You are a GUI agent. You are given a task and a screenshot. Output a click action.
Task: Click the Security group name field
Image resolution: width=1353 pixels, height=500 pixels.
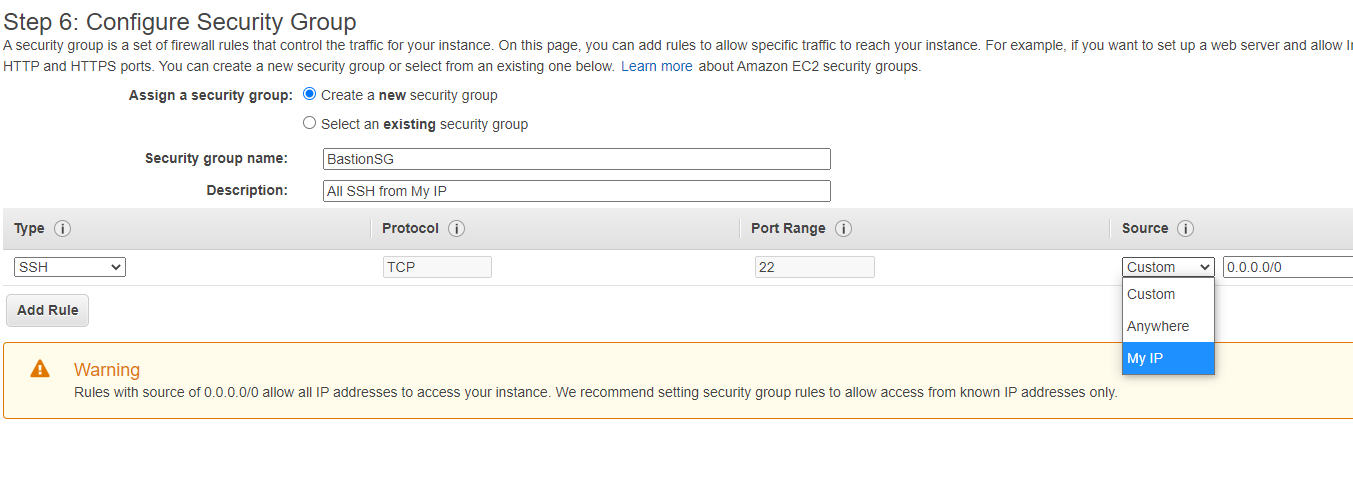[x=577, y=159]
